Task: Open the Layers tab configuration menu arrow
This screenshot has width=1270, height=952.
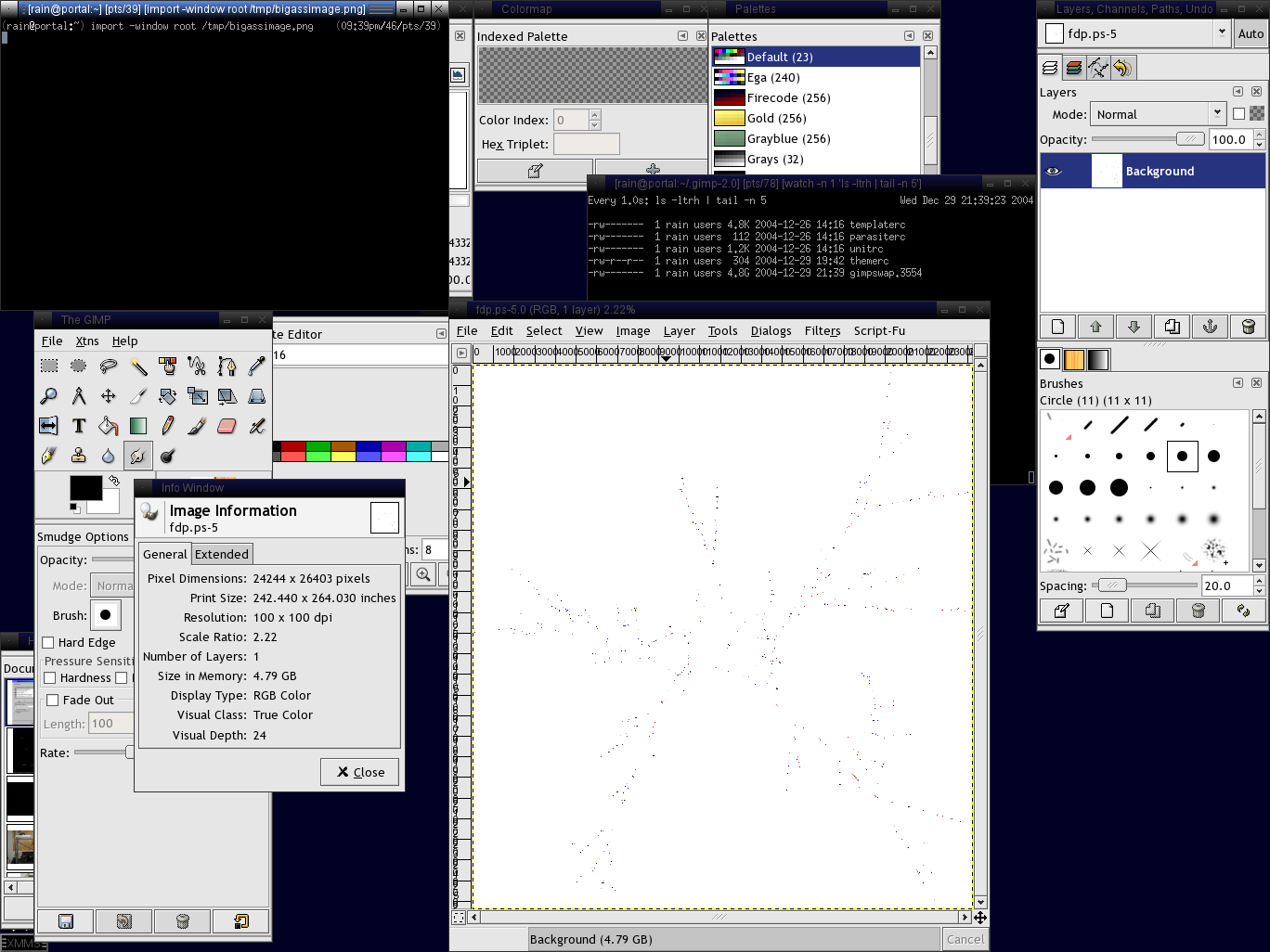Action: tap(1238, 92)
